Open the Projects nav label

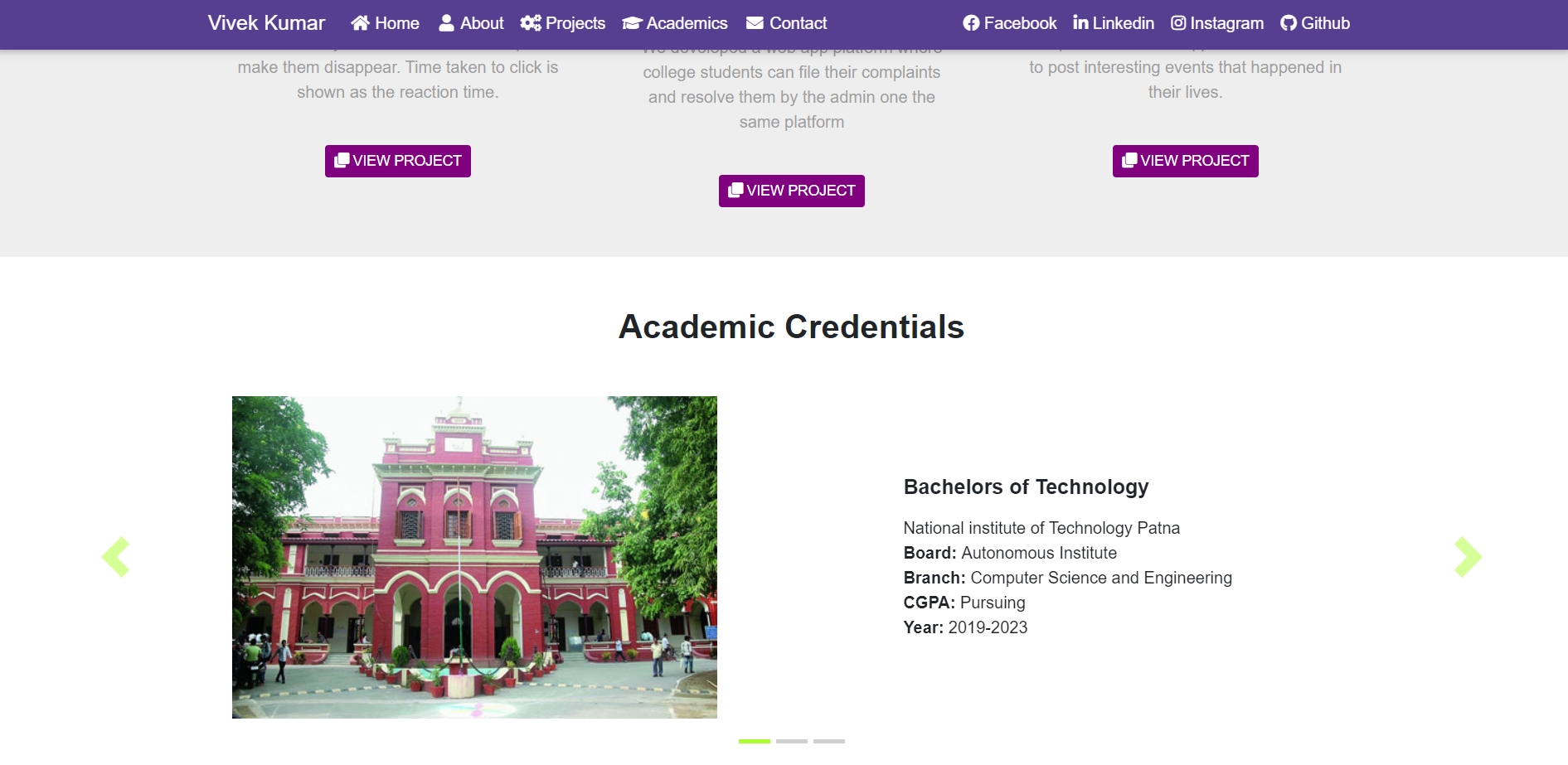[x=575, y=23]
